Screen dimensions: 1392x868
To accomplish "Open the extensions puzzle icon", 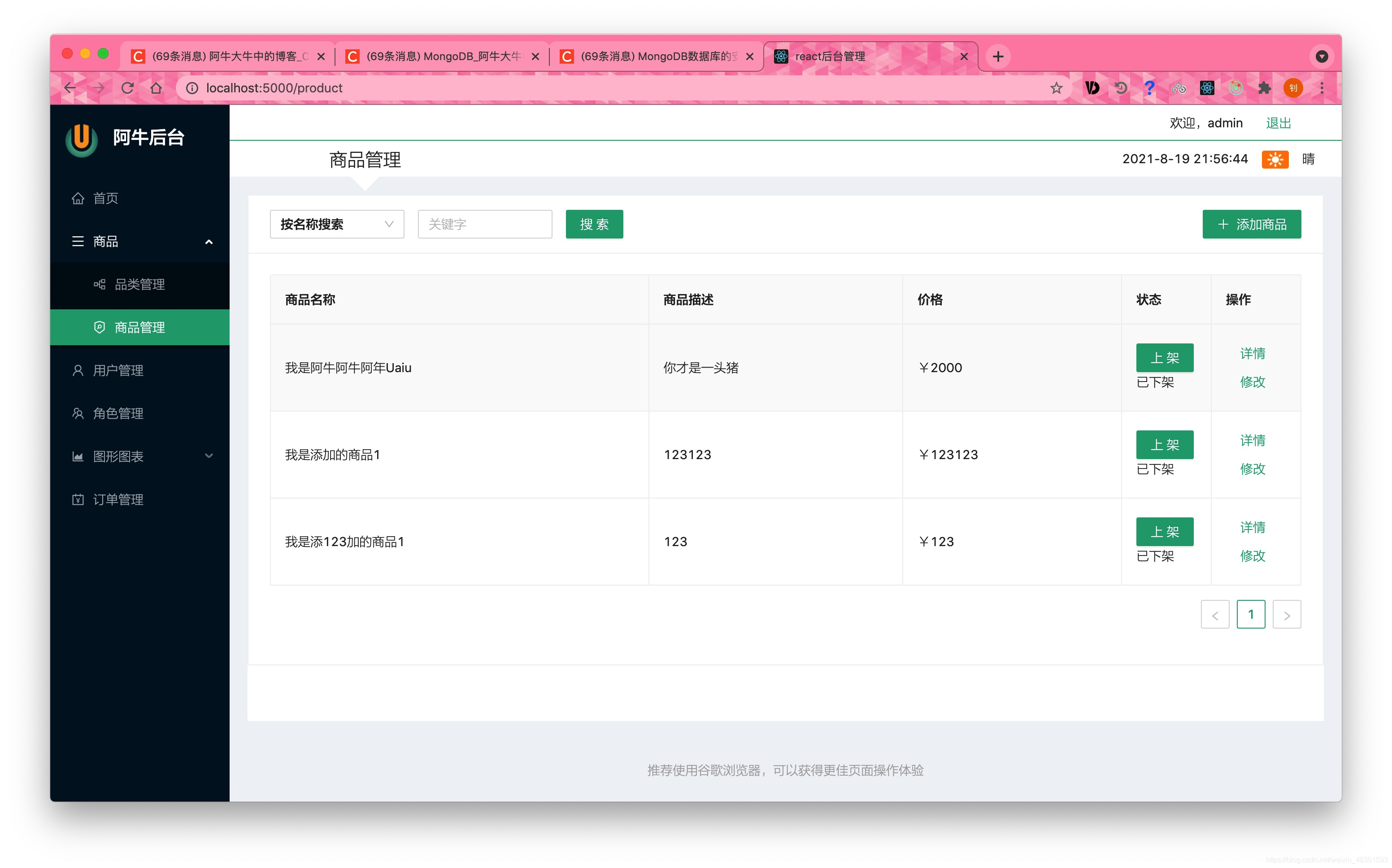I will [1264, 88].
